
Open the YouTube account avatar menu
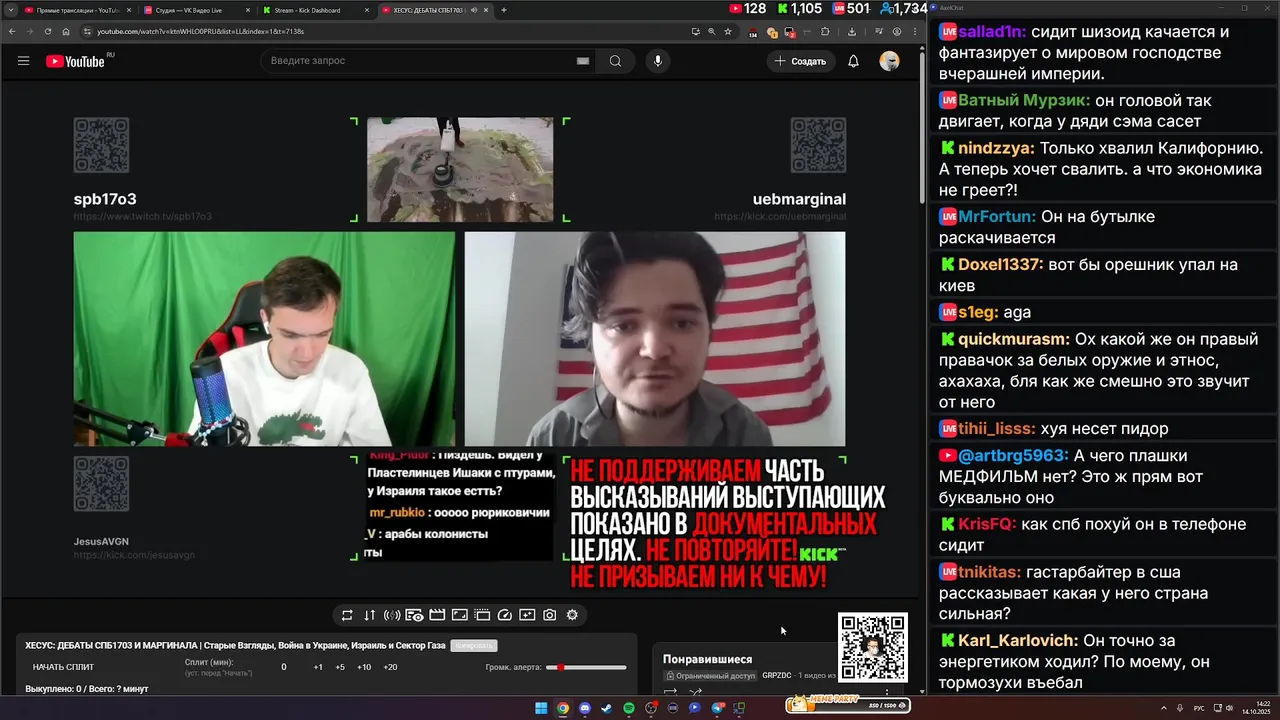pyautogui.click(x=889, y=61)
